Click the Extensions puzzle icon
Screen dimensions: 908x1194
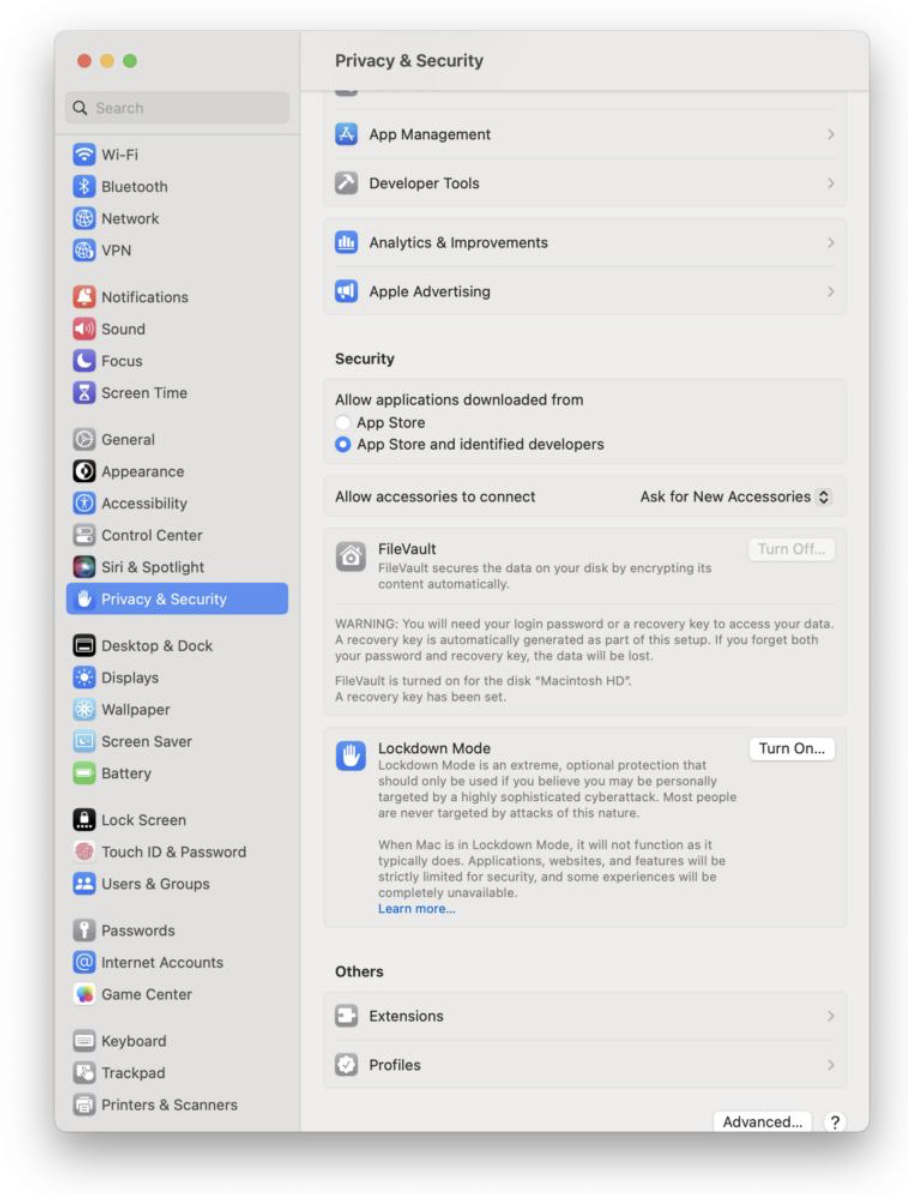[x=347, y=1017]
